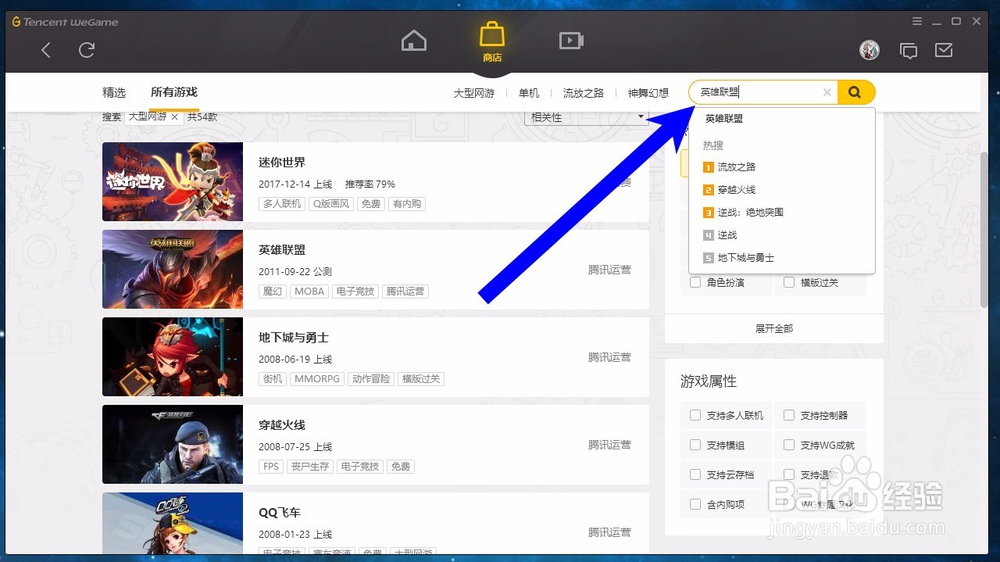Click the FPS tag on 穿越火线
The height and width of the screenshot is (562, 1000).
[271, 466]
